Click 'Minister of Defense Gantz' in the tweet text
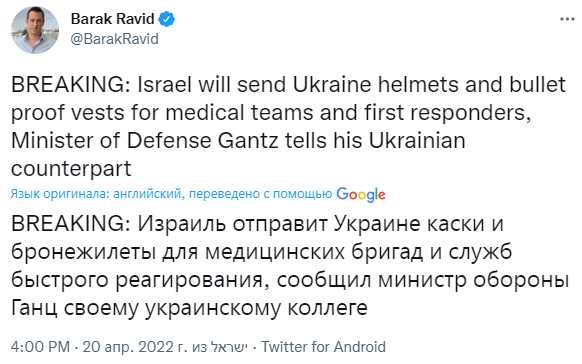Screen dimensions: 582x364 click(x=145, y=141)
